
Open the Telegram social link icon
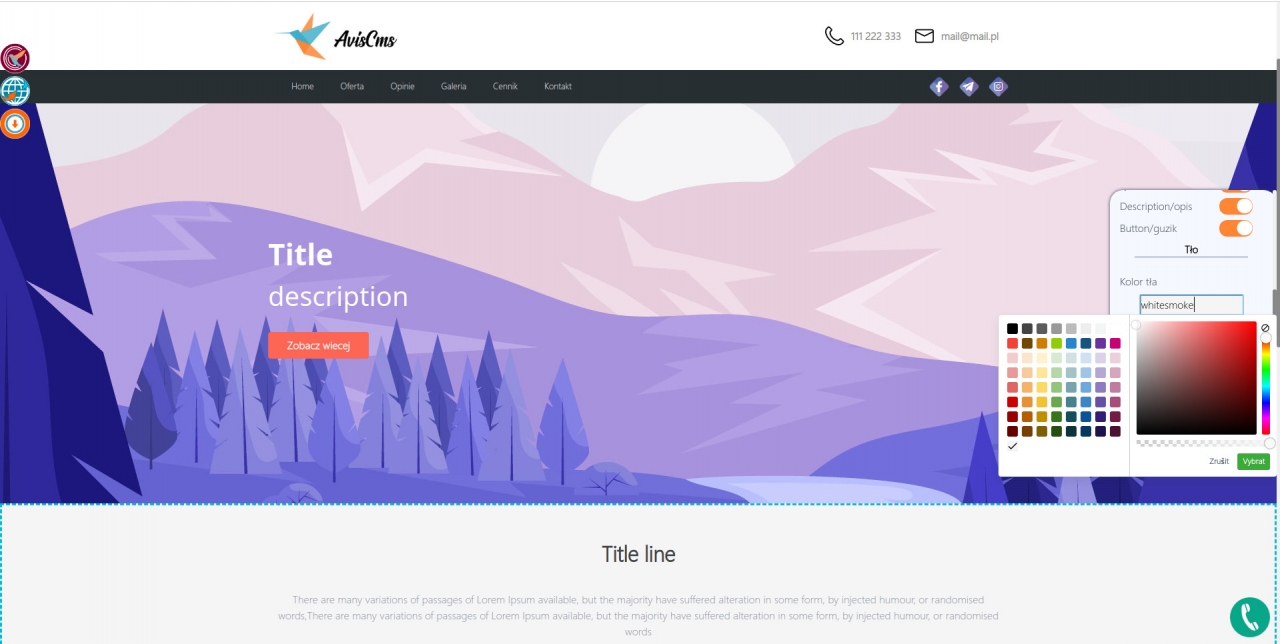(x=969, y=87)
